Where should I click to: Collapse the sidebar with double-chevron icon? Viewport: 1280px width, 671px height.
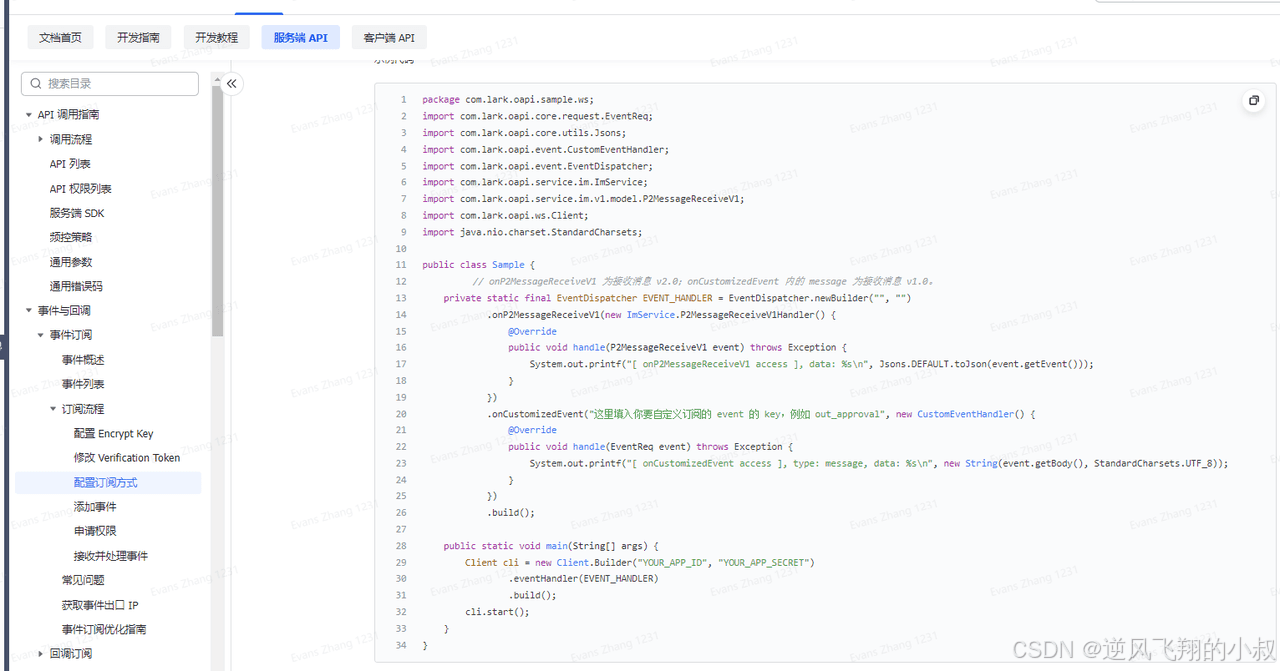[232, 84]
